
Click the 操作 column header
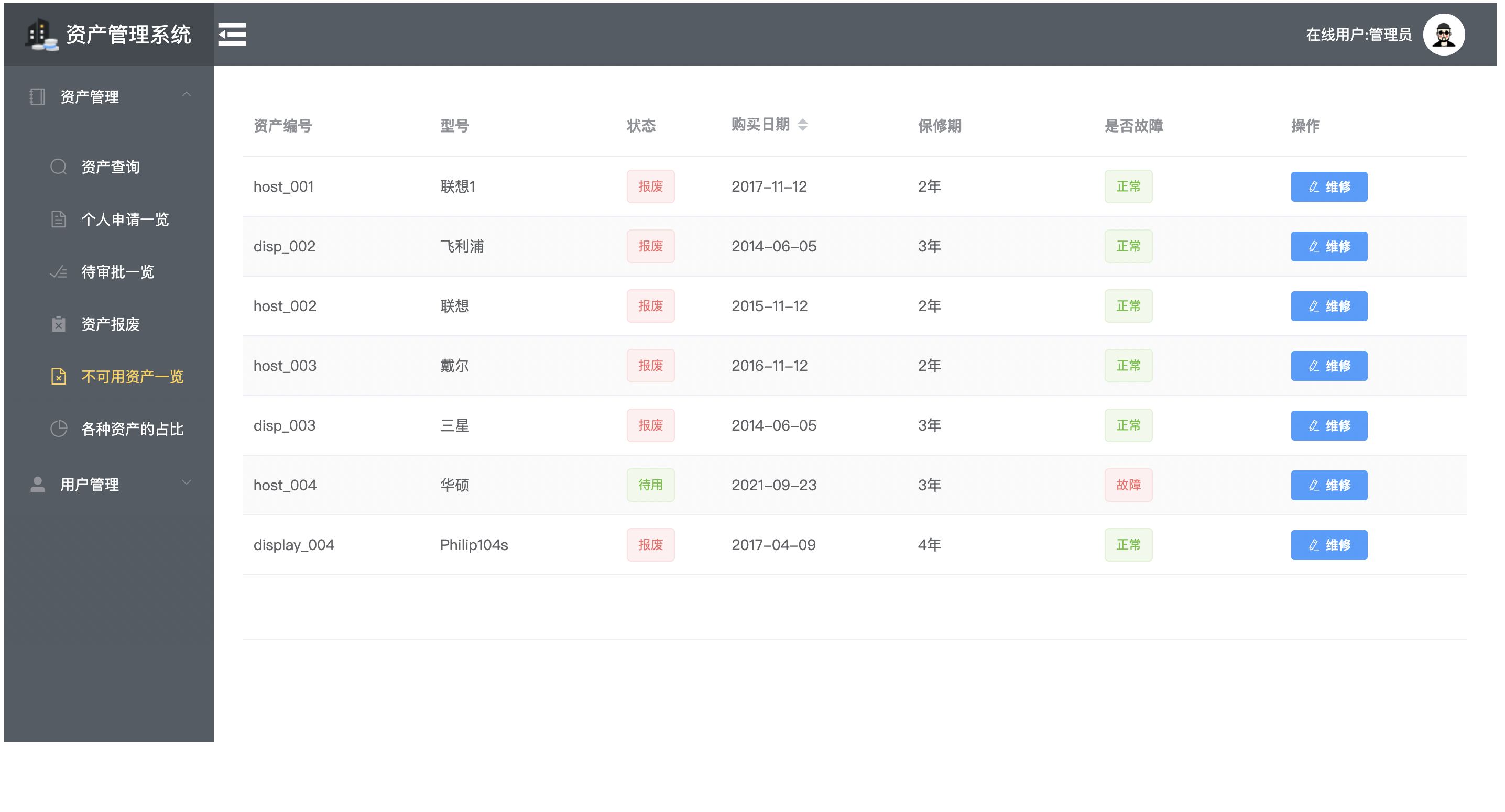point(1305,126)
